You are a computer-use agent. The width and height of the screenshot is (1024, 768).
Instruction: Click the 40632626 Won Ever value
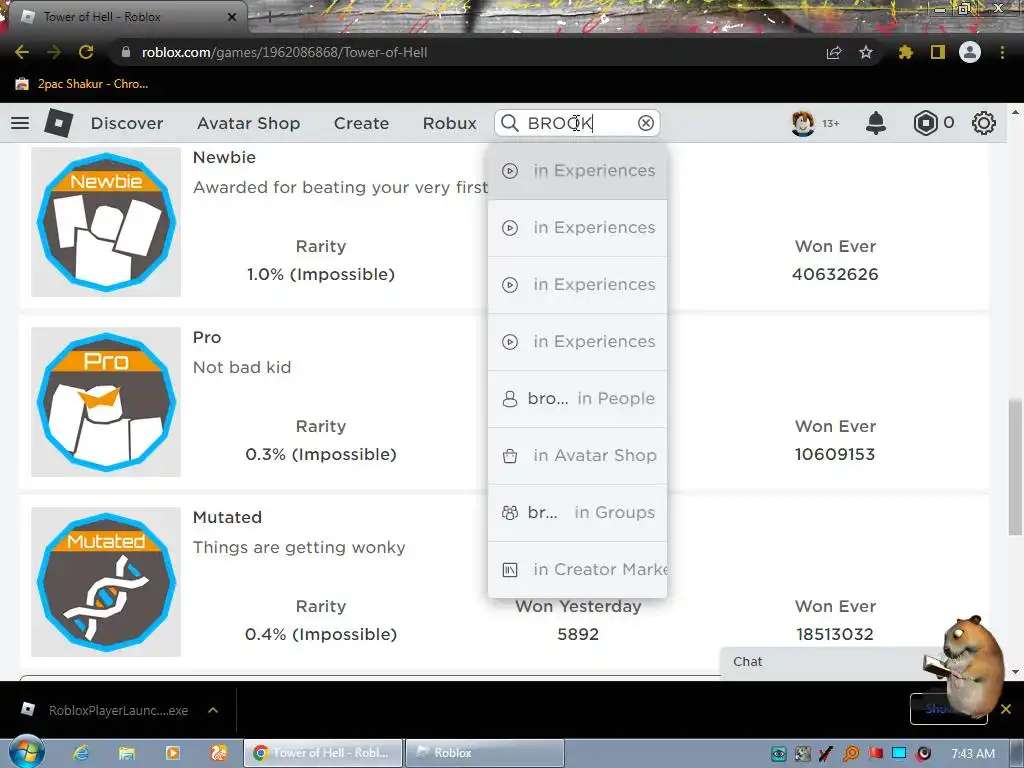(x=835, y=274)
